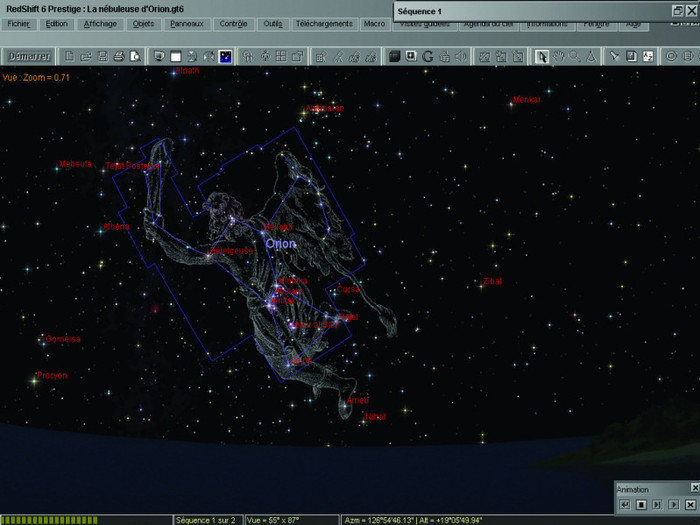700x525 pixels.
Task: Click the large G icon in the toolbar
Action: click(428, 57)
